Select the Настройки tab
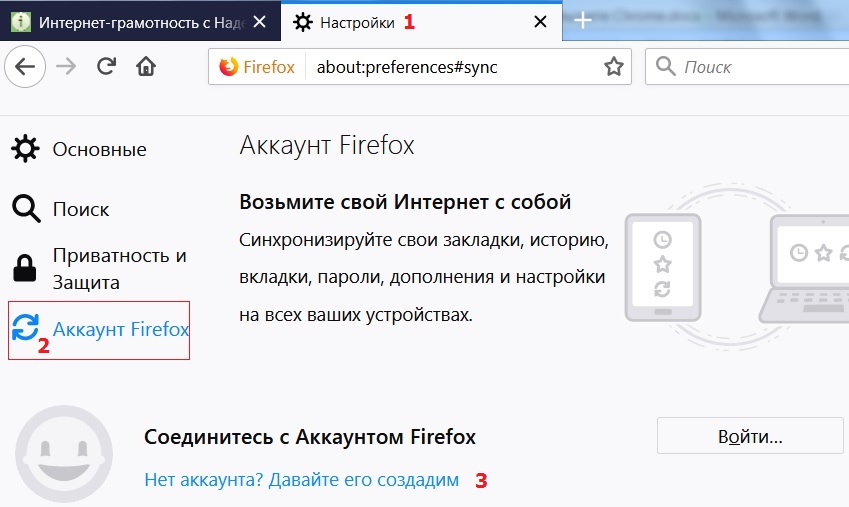 pyautogui.click(x=421, y=22)
